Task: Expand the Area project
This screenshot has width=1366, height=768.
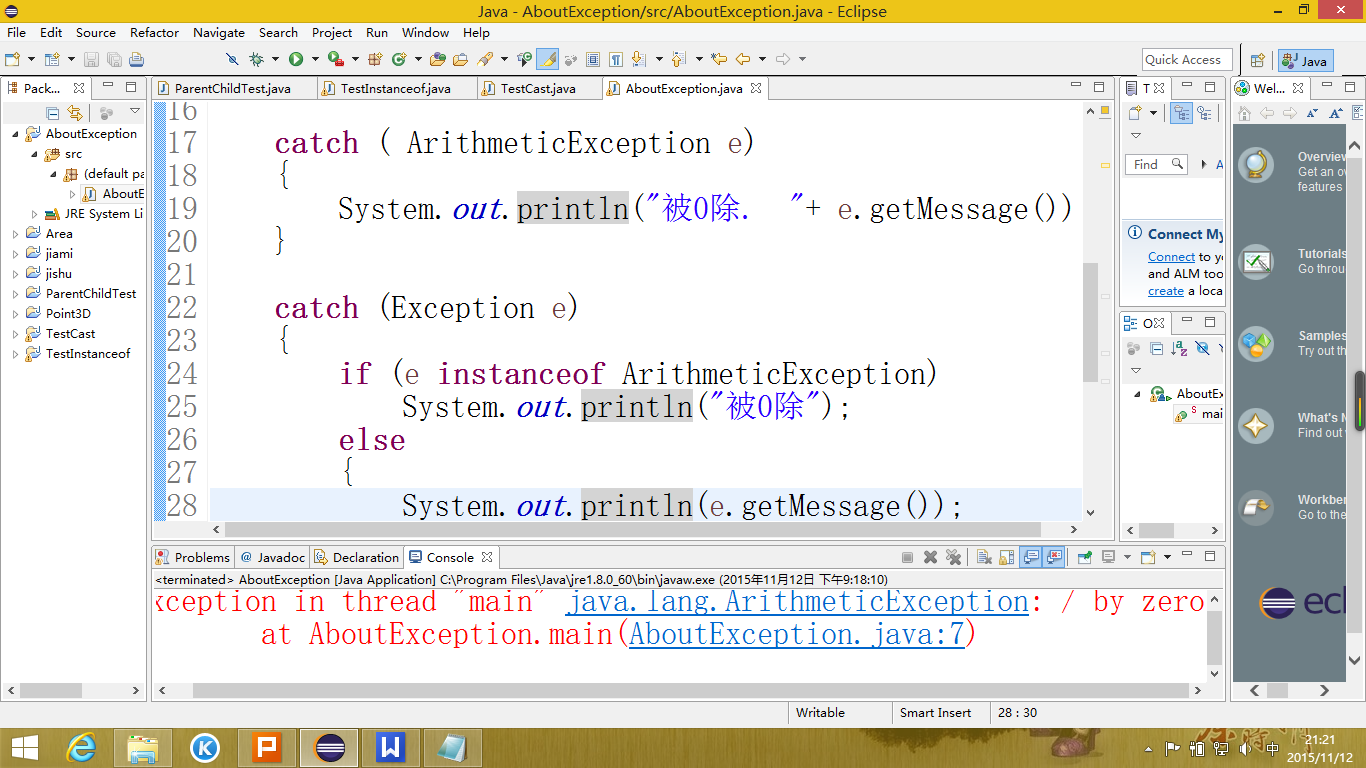Action: pos(15,234)
